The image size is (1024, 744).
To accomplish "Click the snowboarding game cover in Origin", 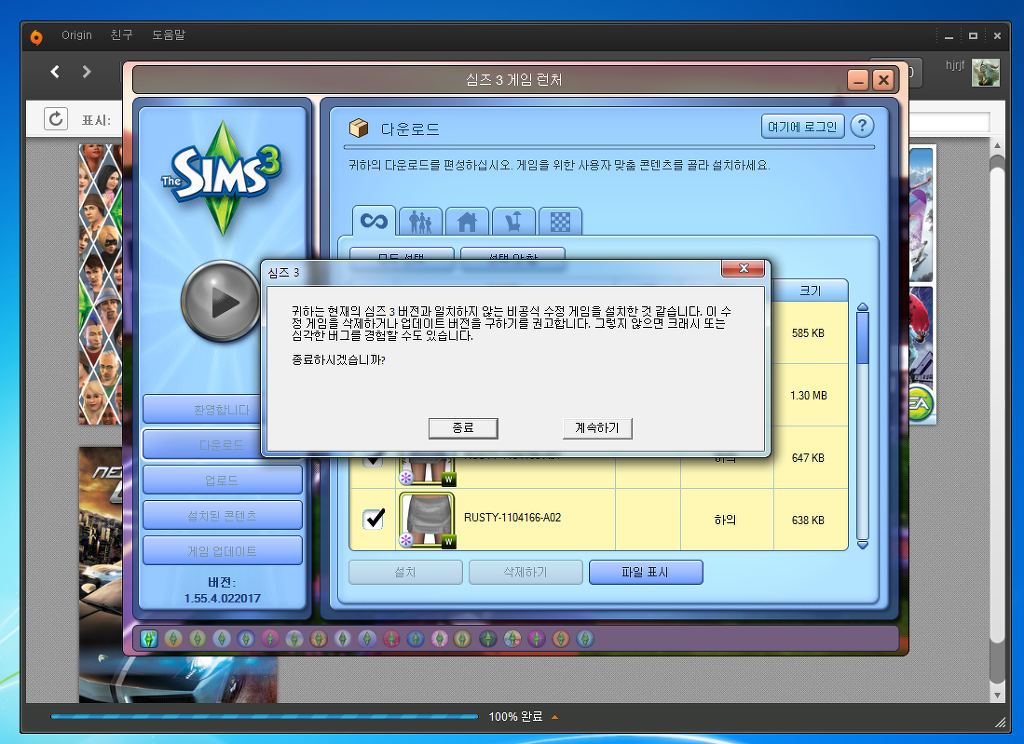I will pyautogui.click(x=921, y=285).
